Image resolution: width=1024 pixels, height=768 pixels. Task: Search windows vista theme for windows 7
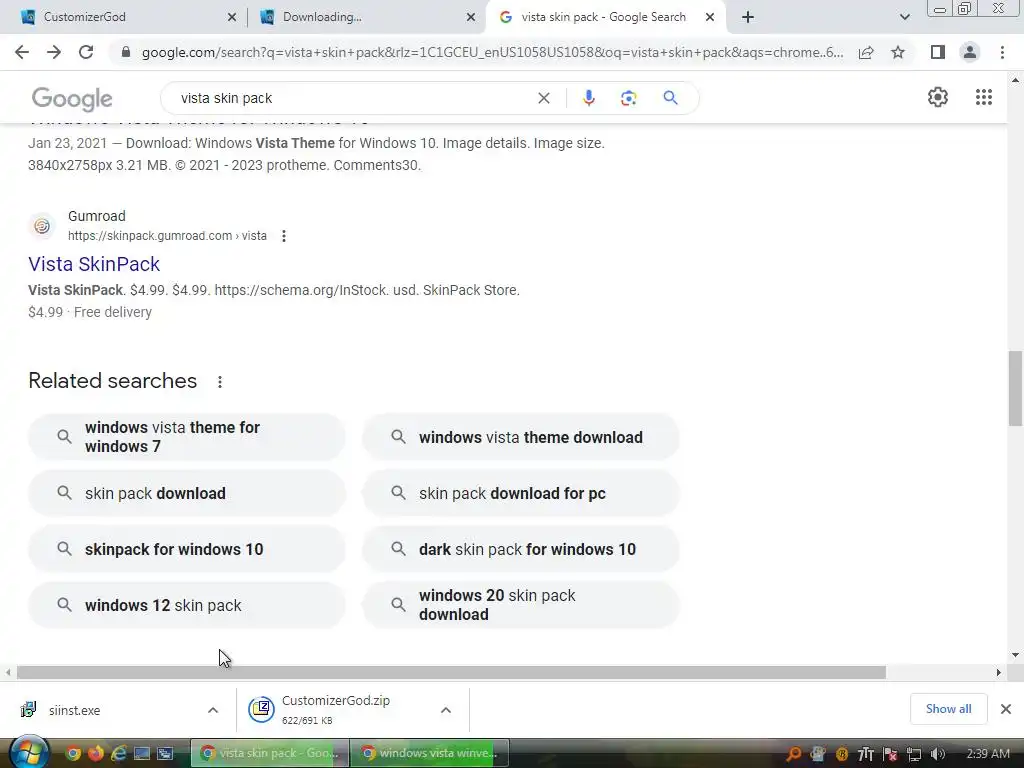(x=187, y=437)
